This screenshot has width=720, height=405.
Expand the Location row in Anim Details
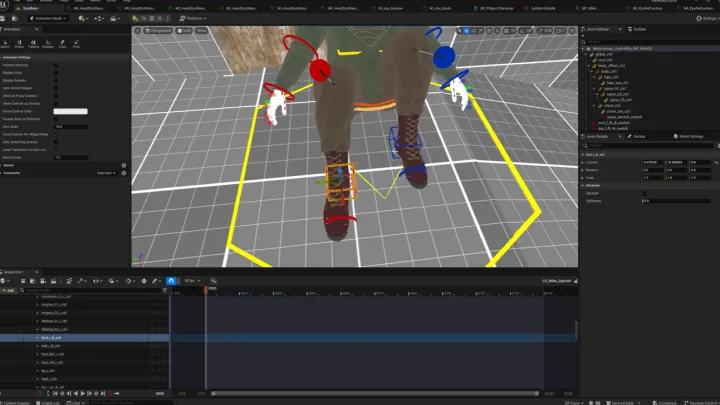point(583,162)
